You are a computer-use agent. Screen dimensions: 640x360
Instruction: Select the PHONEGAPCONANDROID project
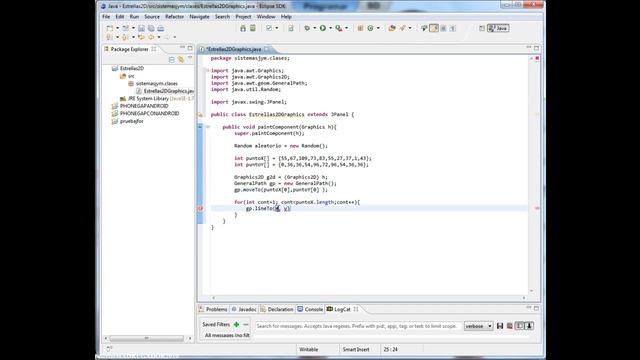pyautogui.click(x=149, y=113)
